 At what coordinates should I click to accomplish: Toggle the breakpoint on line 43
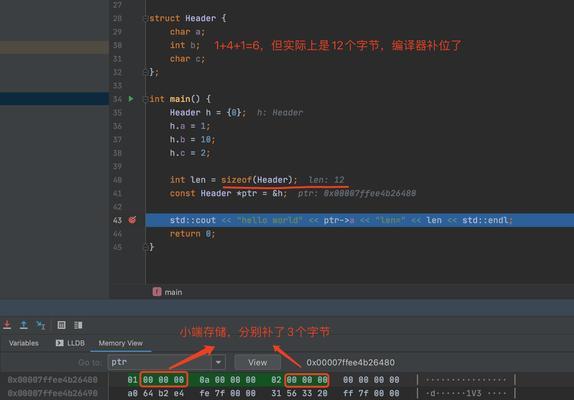coord(132,220)
